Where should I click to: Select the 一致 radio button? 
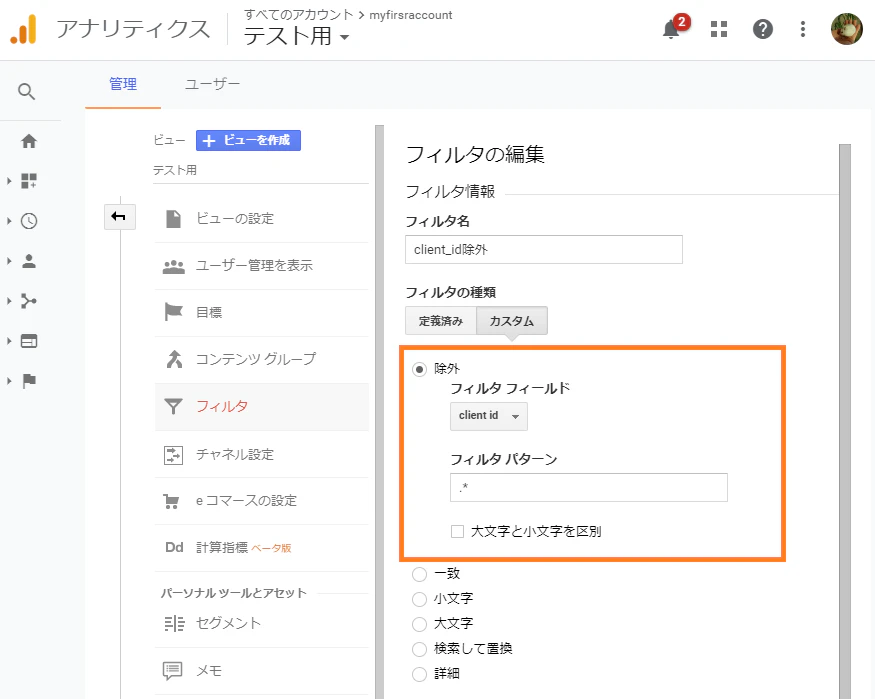click(x=420, y=573)
